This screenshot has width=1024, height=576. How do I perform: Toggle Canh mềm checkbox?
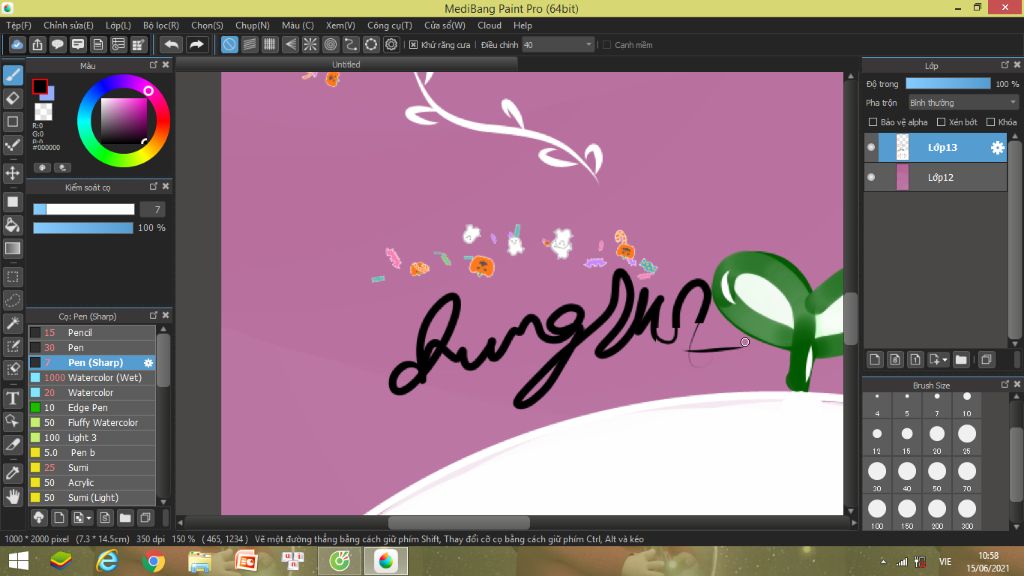click(x=607, y=45)
